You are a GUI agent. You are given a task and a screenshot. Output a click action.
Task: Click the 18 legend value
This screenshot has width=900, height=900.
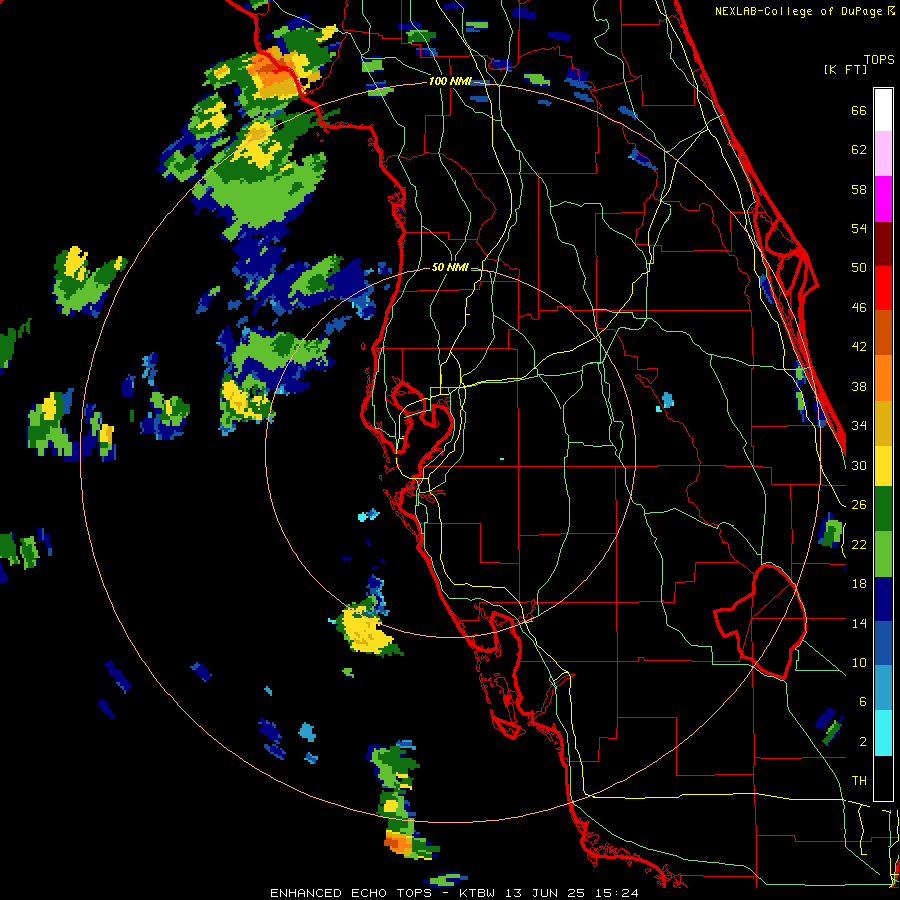point(859,584)
